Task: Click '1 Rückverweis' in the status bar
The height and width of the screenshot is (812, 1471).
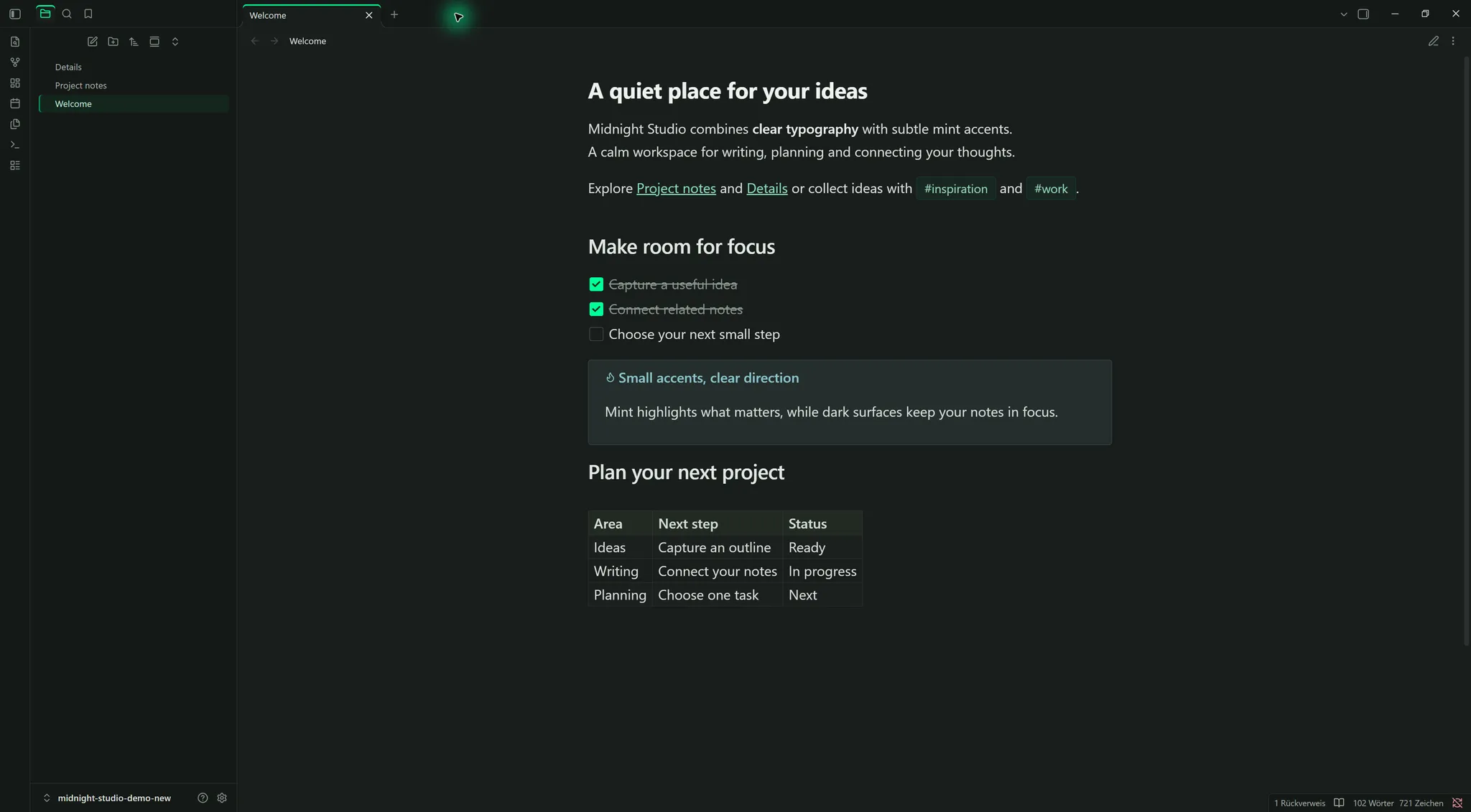Action: coord(1299,803)
